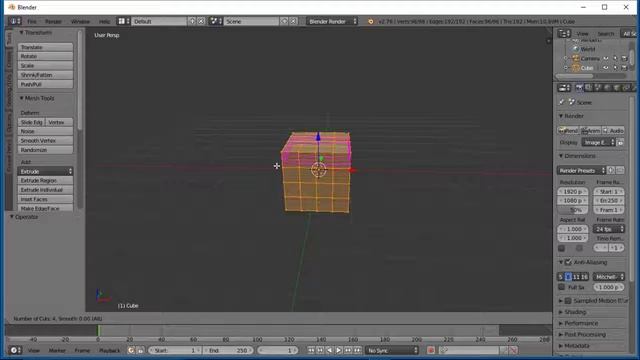
Task: Click the Translate button
Action: pos(45,47)
